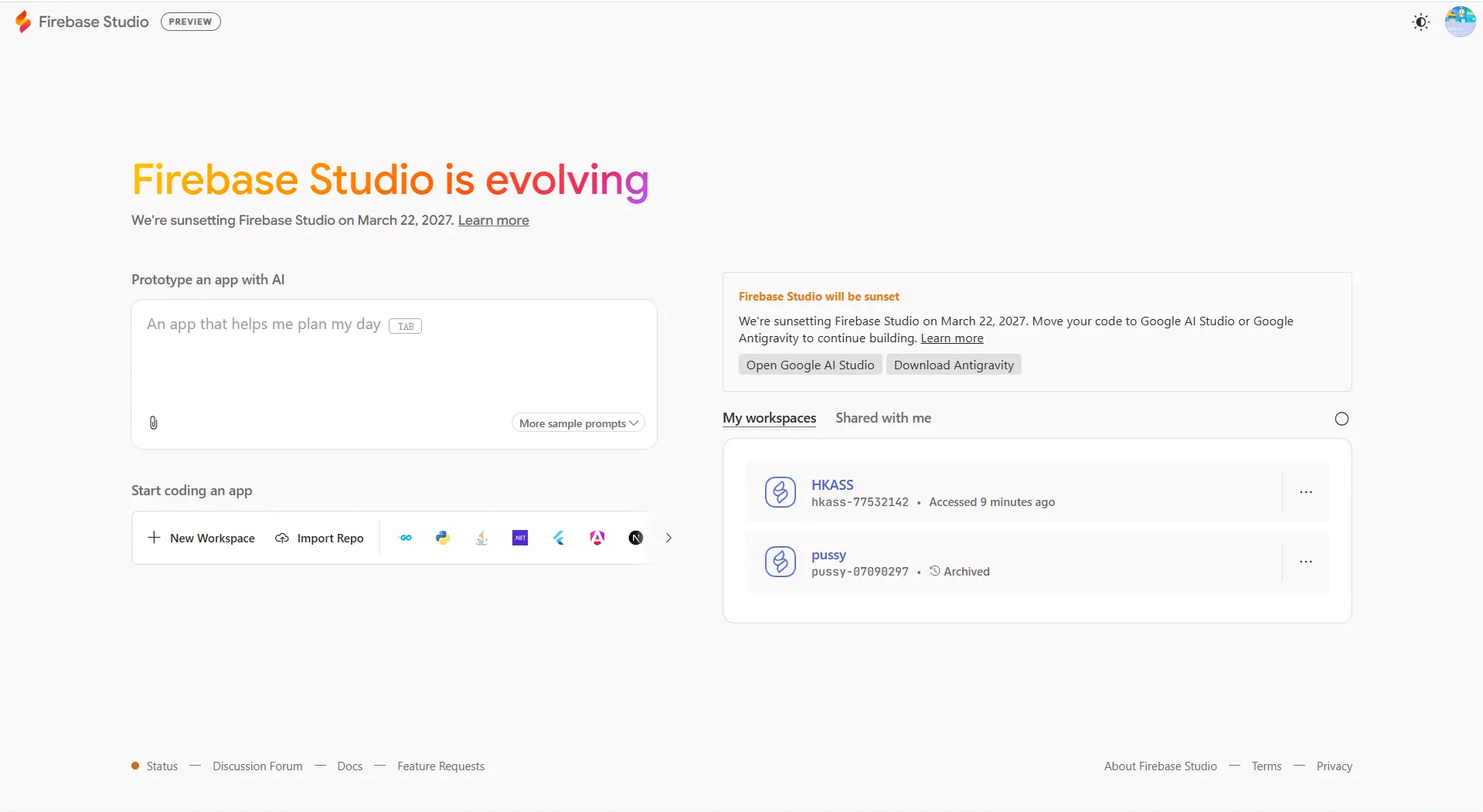Pick the .NET template icon

(x=520, y=538)
